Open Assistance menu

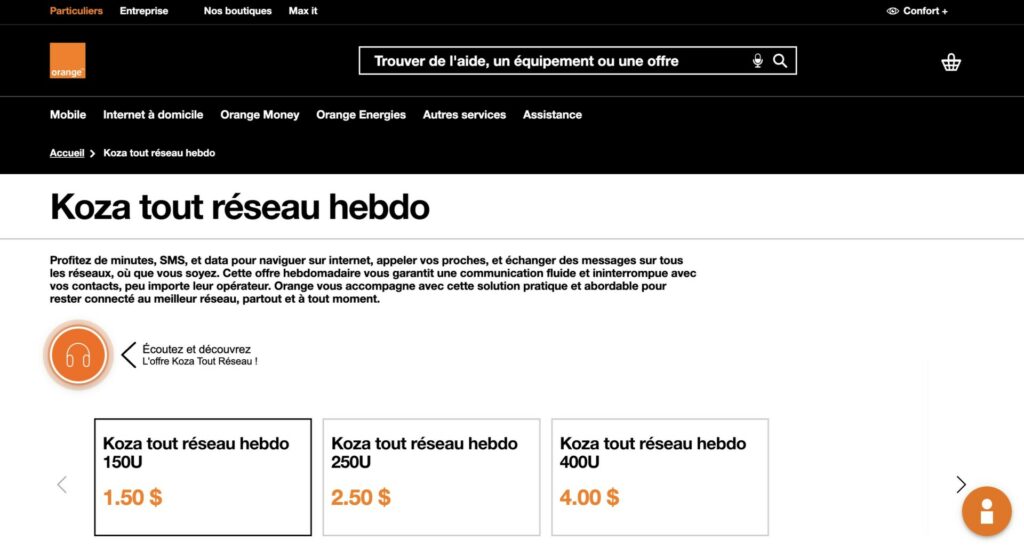[552, 115]
